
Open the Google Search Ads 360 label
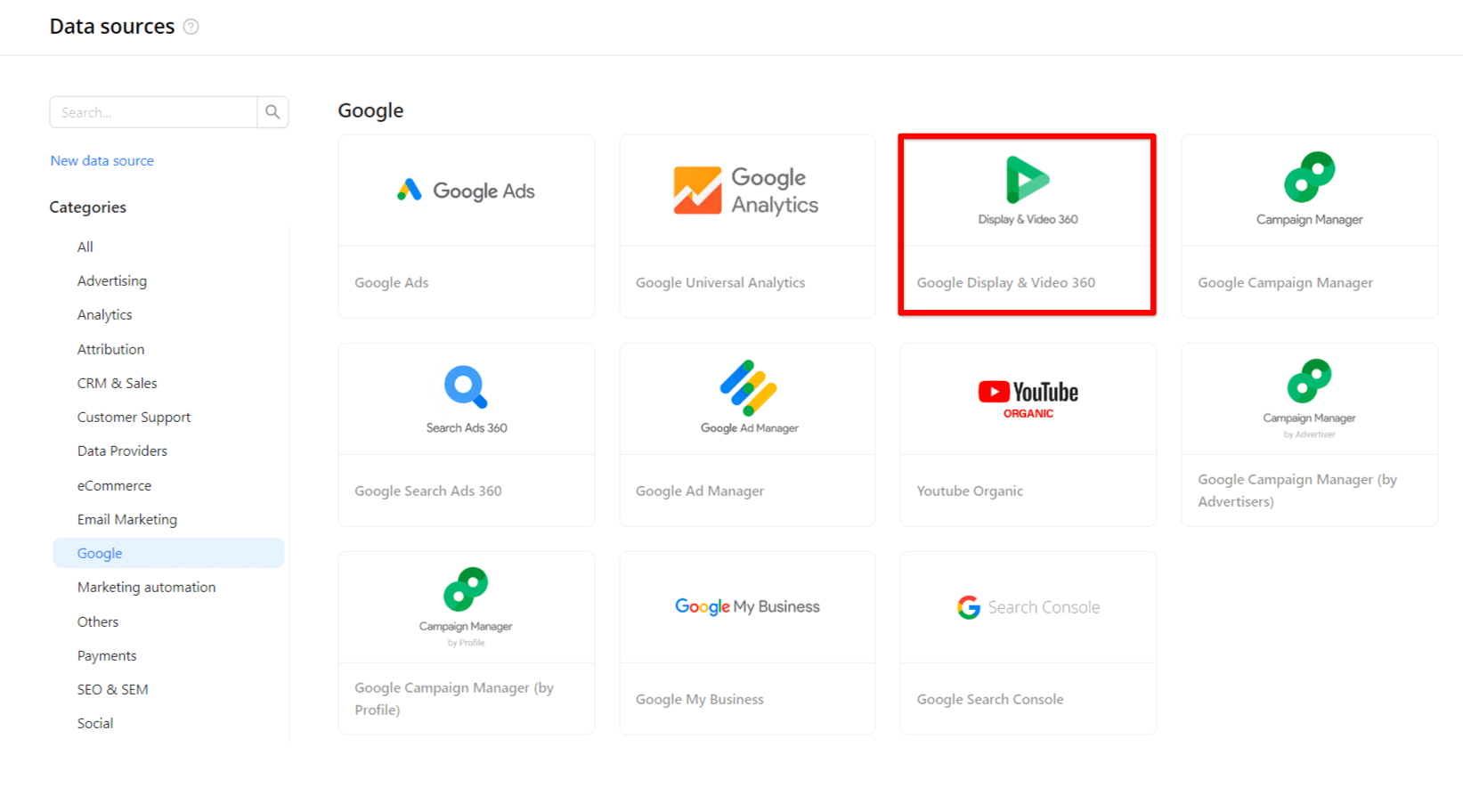pyautogui.click(x=428, y=491)
